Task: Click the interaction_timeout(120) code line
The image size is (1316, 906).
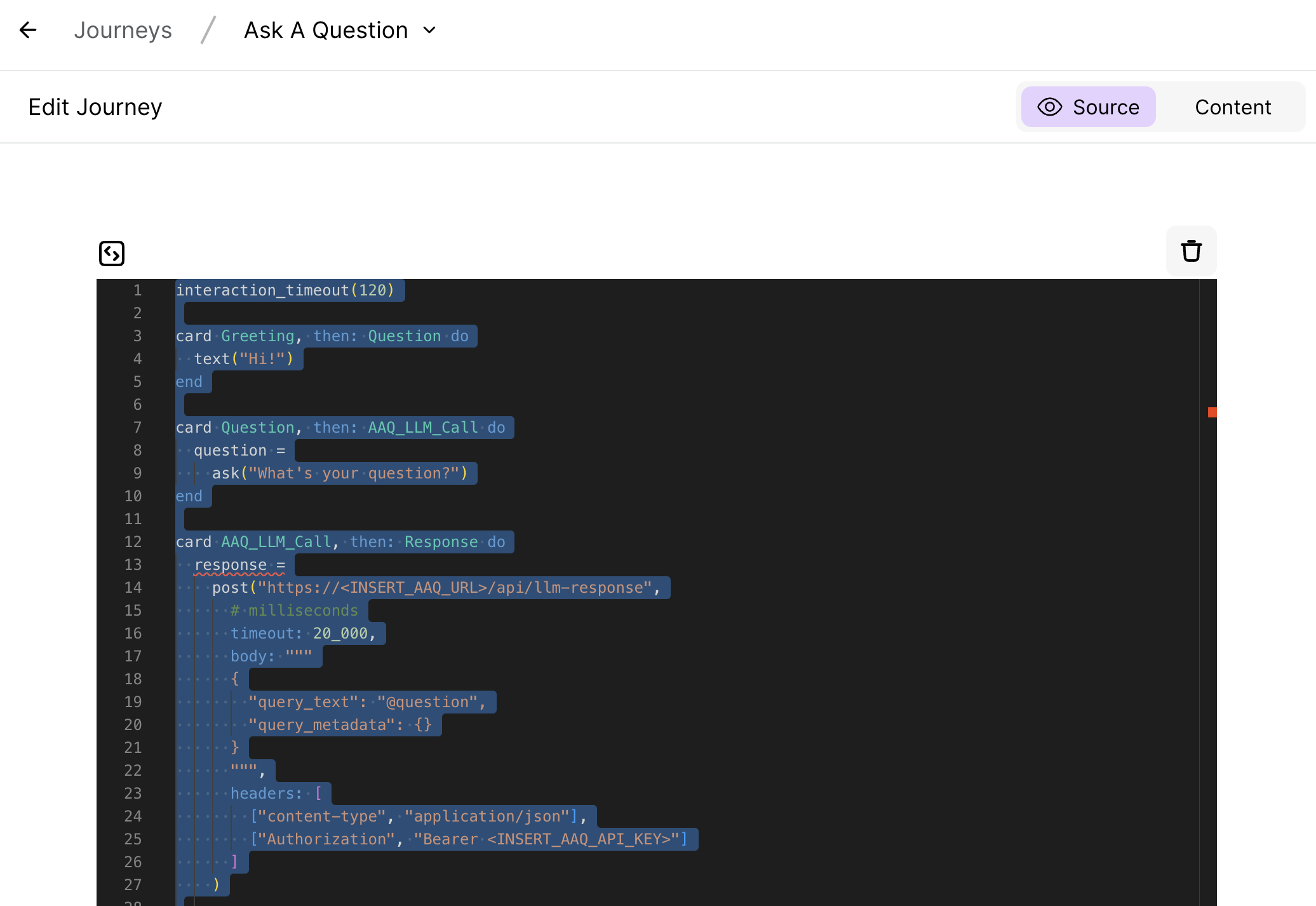Action: [x=285, y=290]
